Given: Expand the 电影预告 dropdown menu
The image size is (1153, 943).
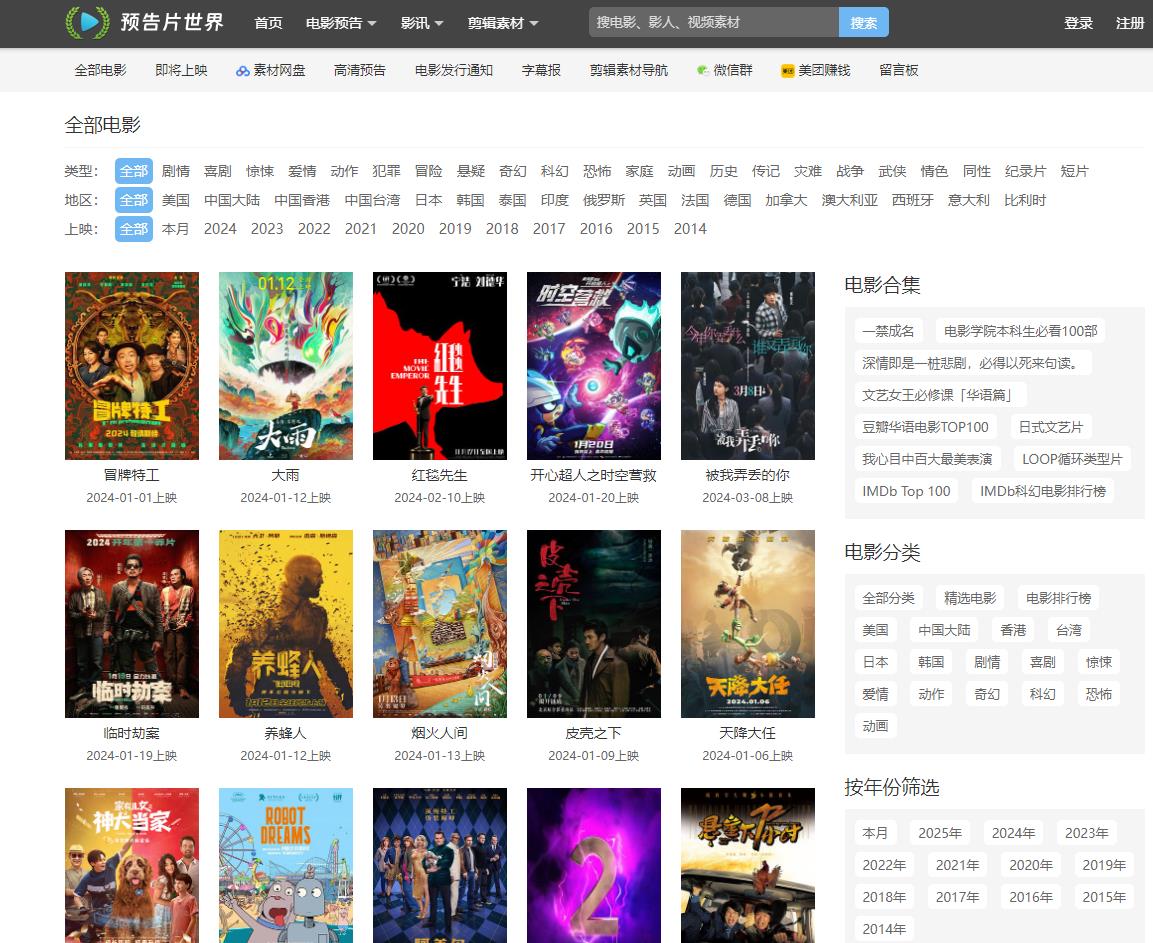Looking at the screenshot, I should [x=341, y=23].
